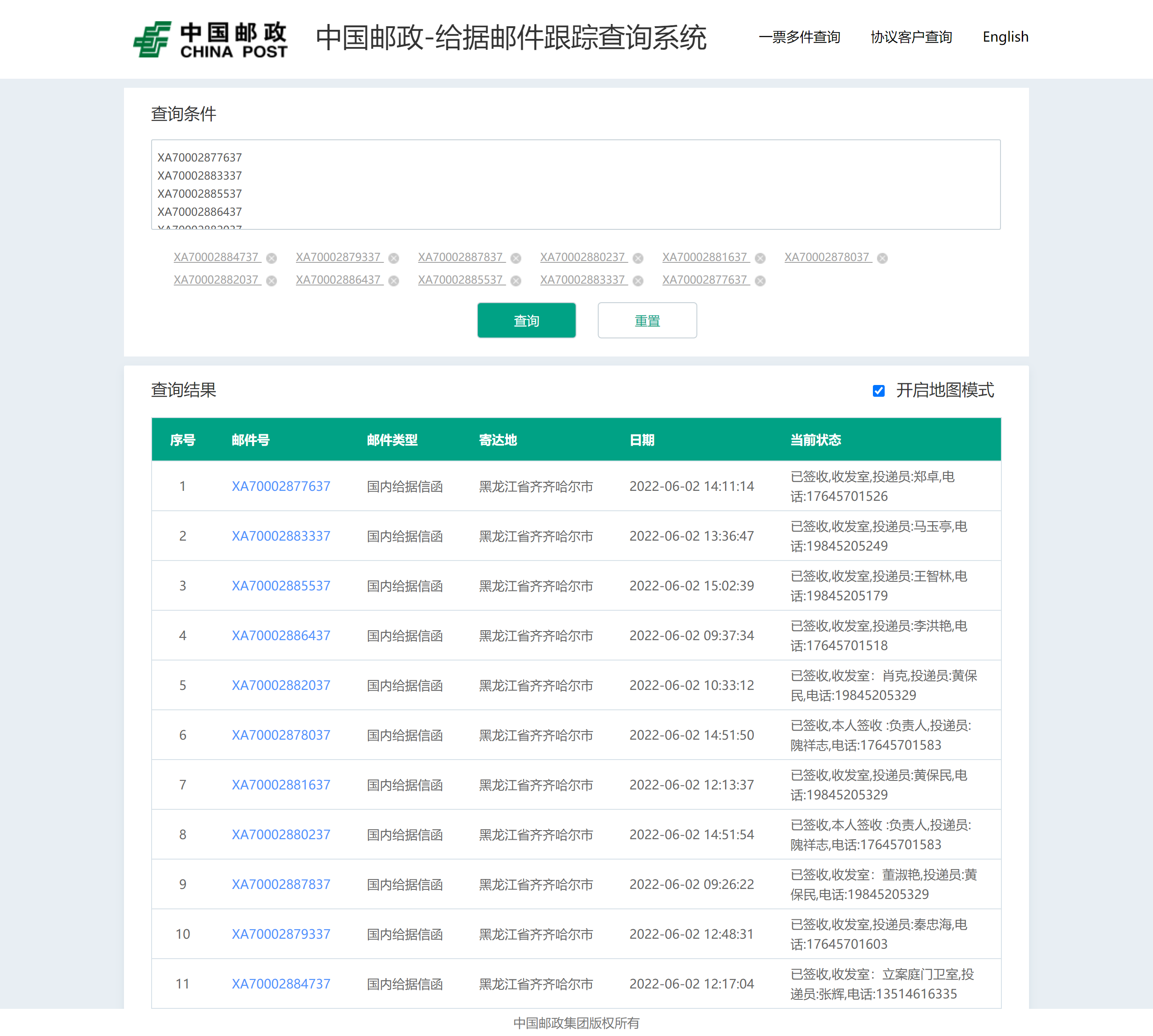This screenshot has height=1036, width=1153.
Task: Click the 日期 column header
Action: (x=642, y=440)
